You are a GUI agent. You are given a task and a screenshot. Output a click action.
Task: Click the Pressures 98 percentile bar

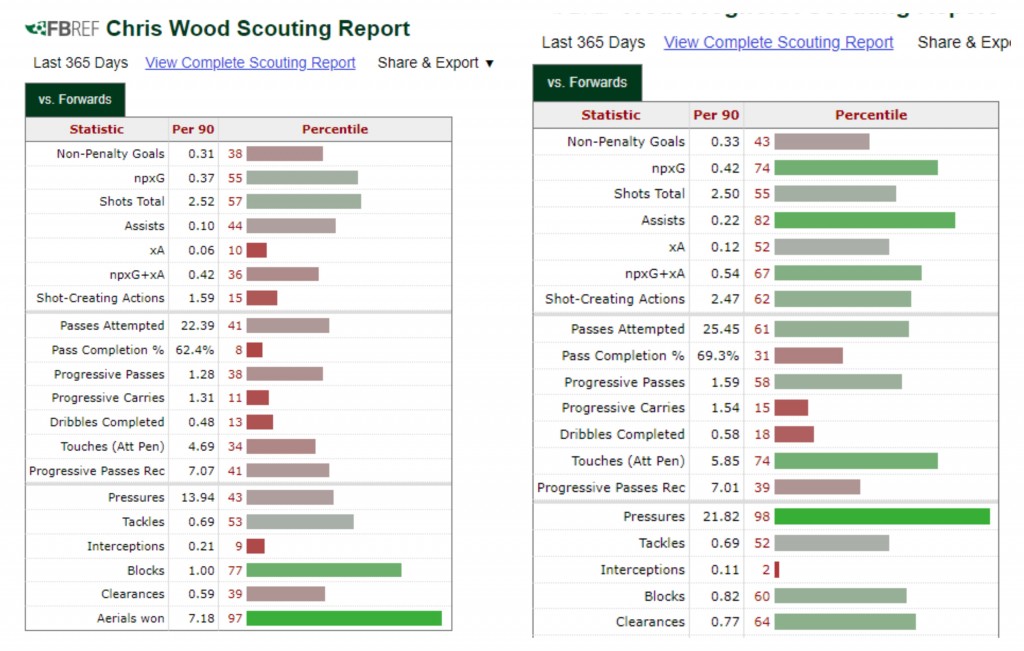point(880,516)
